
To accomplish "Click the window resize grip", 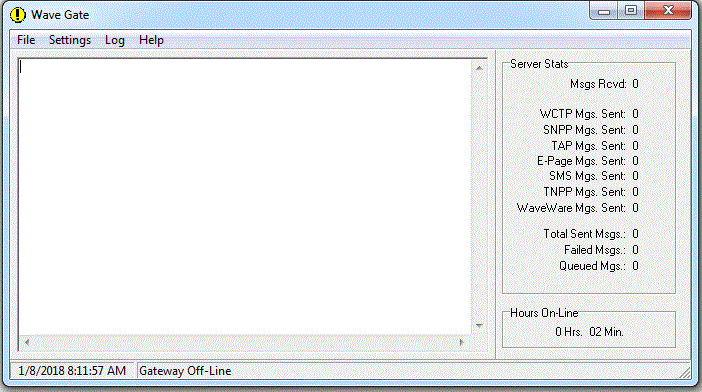I will [x=685, y=372].
